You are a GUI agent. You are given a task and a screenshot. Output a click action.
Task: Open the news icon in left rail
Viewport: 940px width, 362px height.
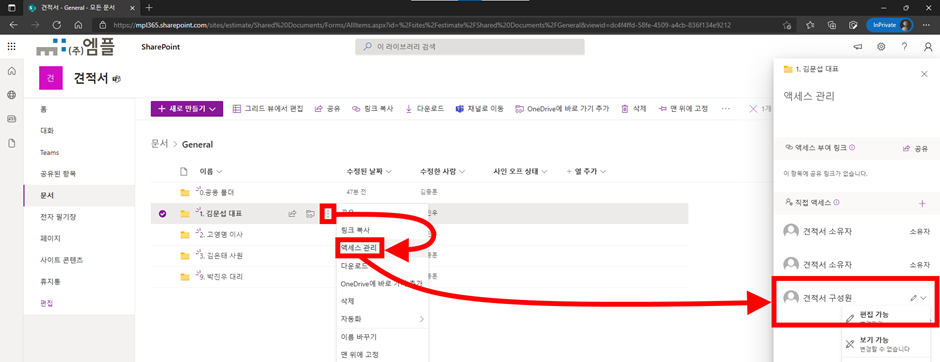pyautogui.click(x=11, y=119)
